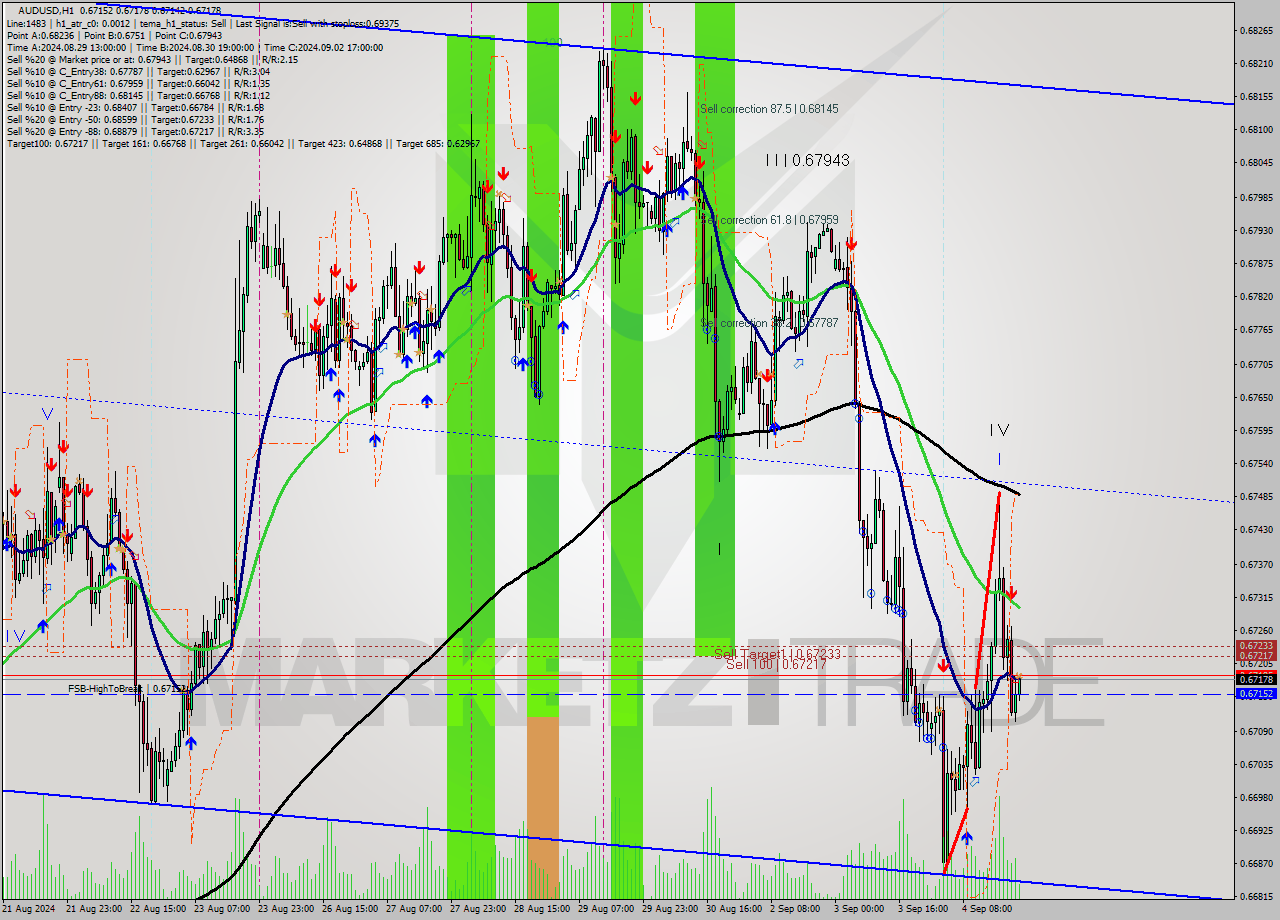Click the 0.66925 price axis label
The width and height of the screenshot is (1280, 920).
coord(1256,831)
